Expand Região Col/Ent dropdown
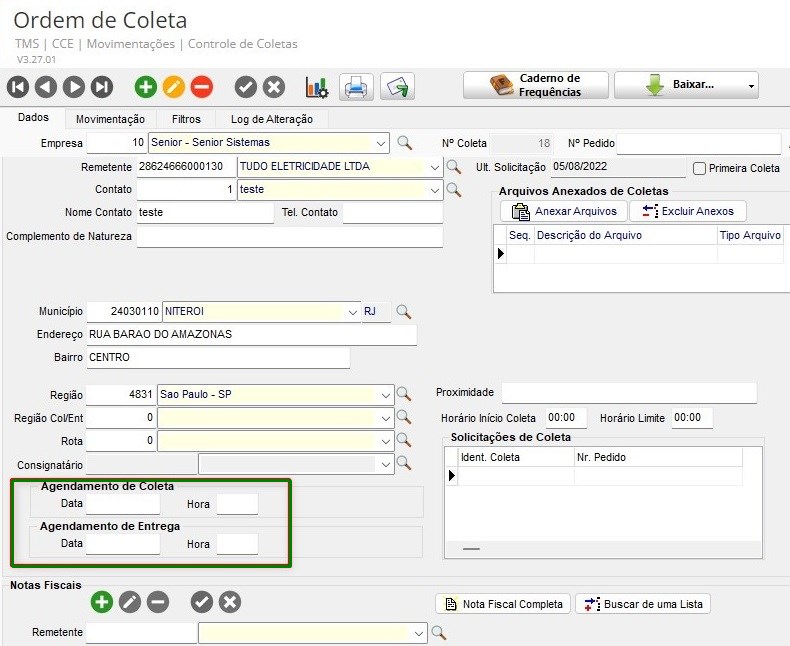This screenshot has height=646, width=790. tap(386, 418)
